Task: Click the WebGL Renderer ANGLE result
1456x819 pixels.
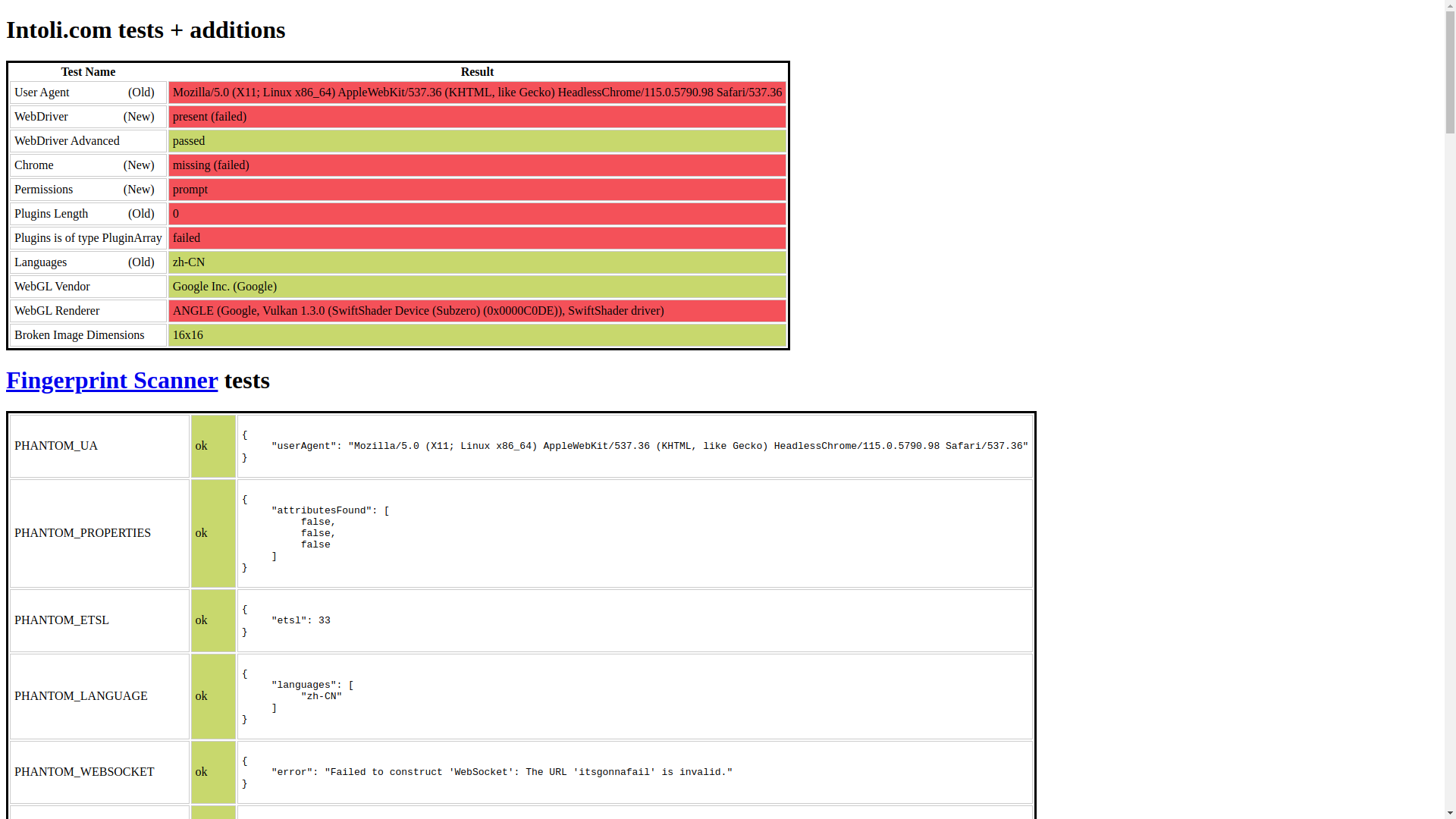Action: click(418, 311)
